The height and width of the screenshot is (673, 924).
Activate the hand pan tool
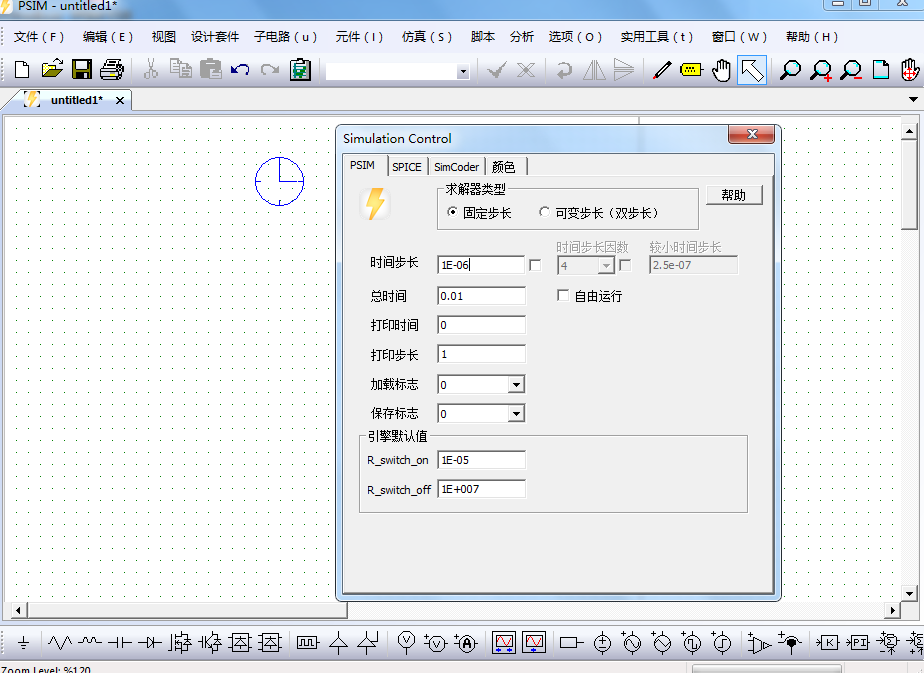721,70
